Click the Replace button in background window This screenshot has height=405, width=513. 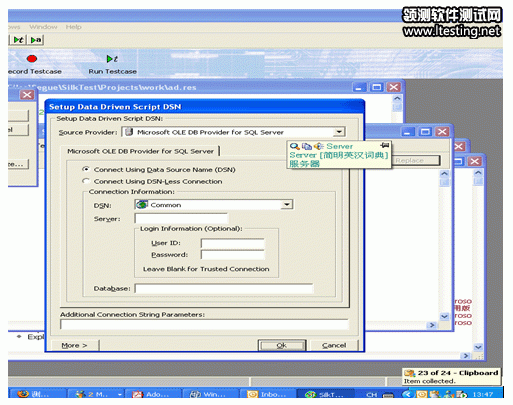pos(416,160)
